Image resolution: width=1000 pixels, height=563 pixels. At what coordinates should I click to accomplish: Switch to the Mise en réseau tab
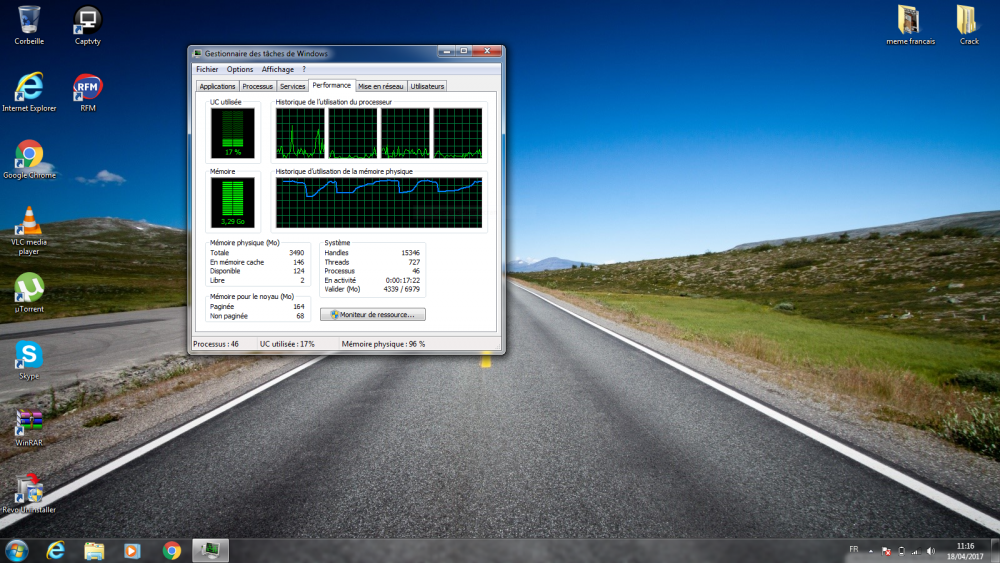380,87
